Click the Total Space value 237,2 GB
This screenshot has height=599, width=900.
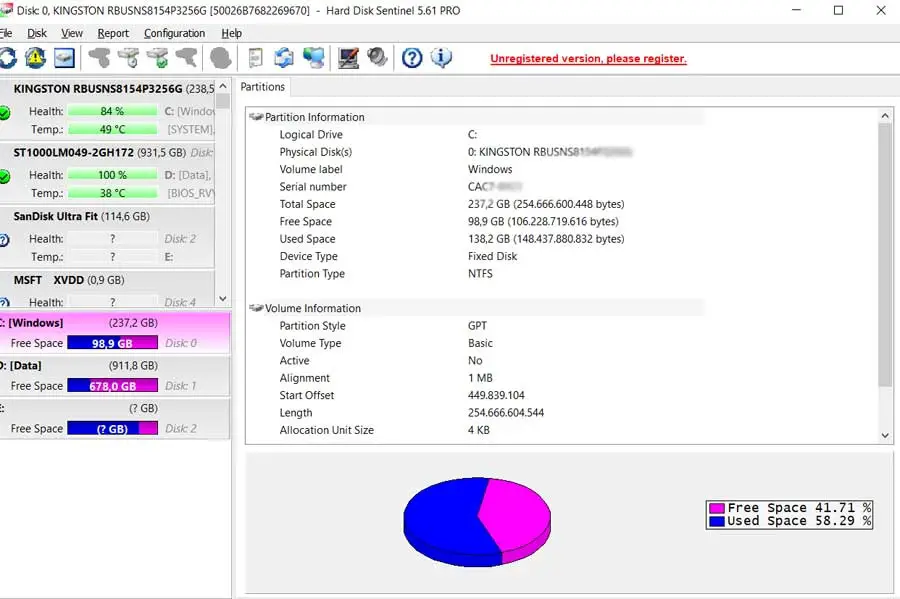[546, 204]
